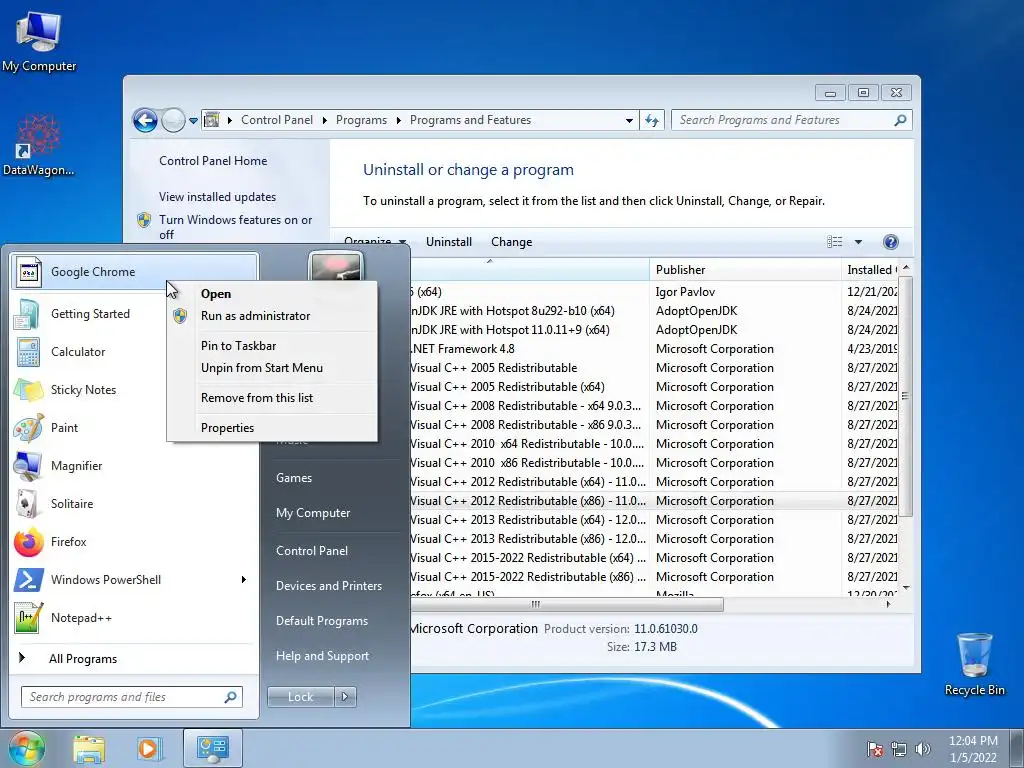Click the vertical scrollbar thumb in programs list
The height and width of the screenshot is (768, 1024).
point(904,396)
